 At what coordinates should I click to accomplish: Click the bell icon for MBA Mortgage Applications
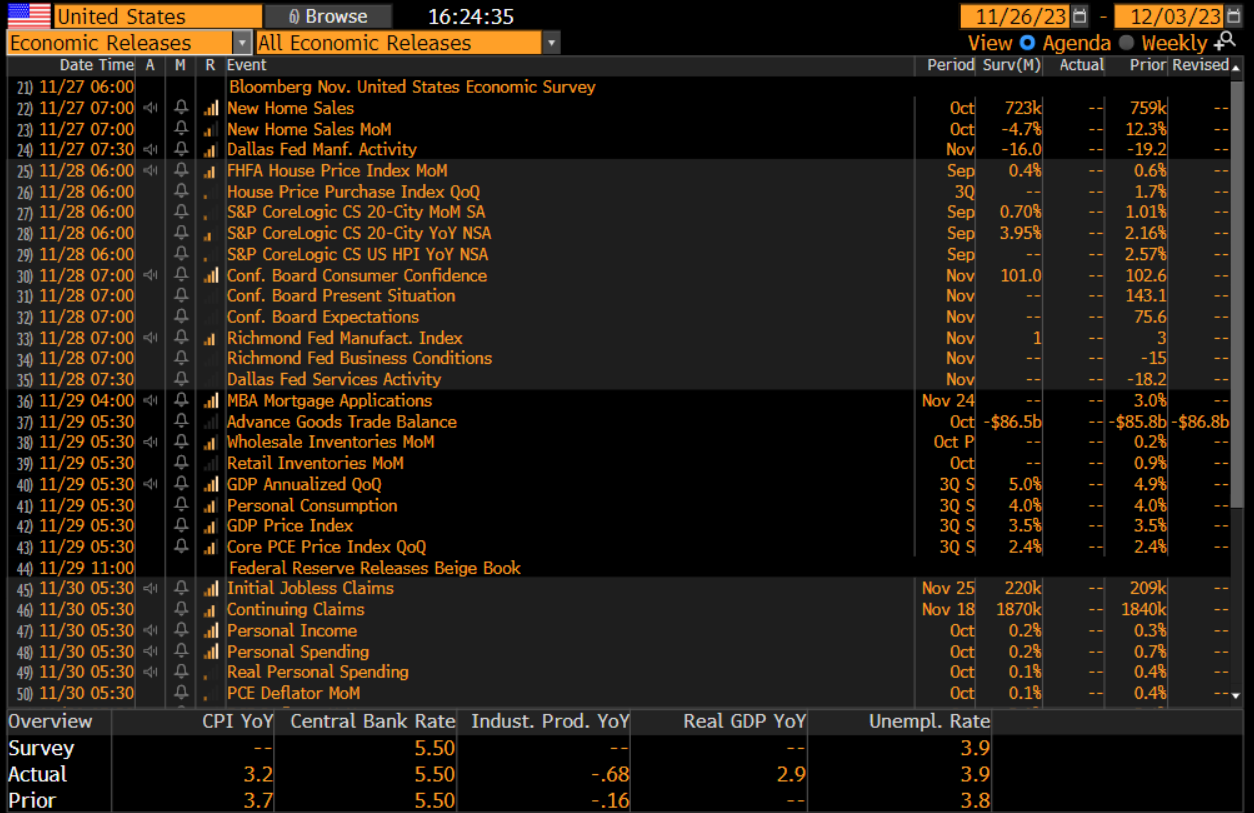181,400
